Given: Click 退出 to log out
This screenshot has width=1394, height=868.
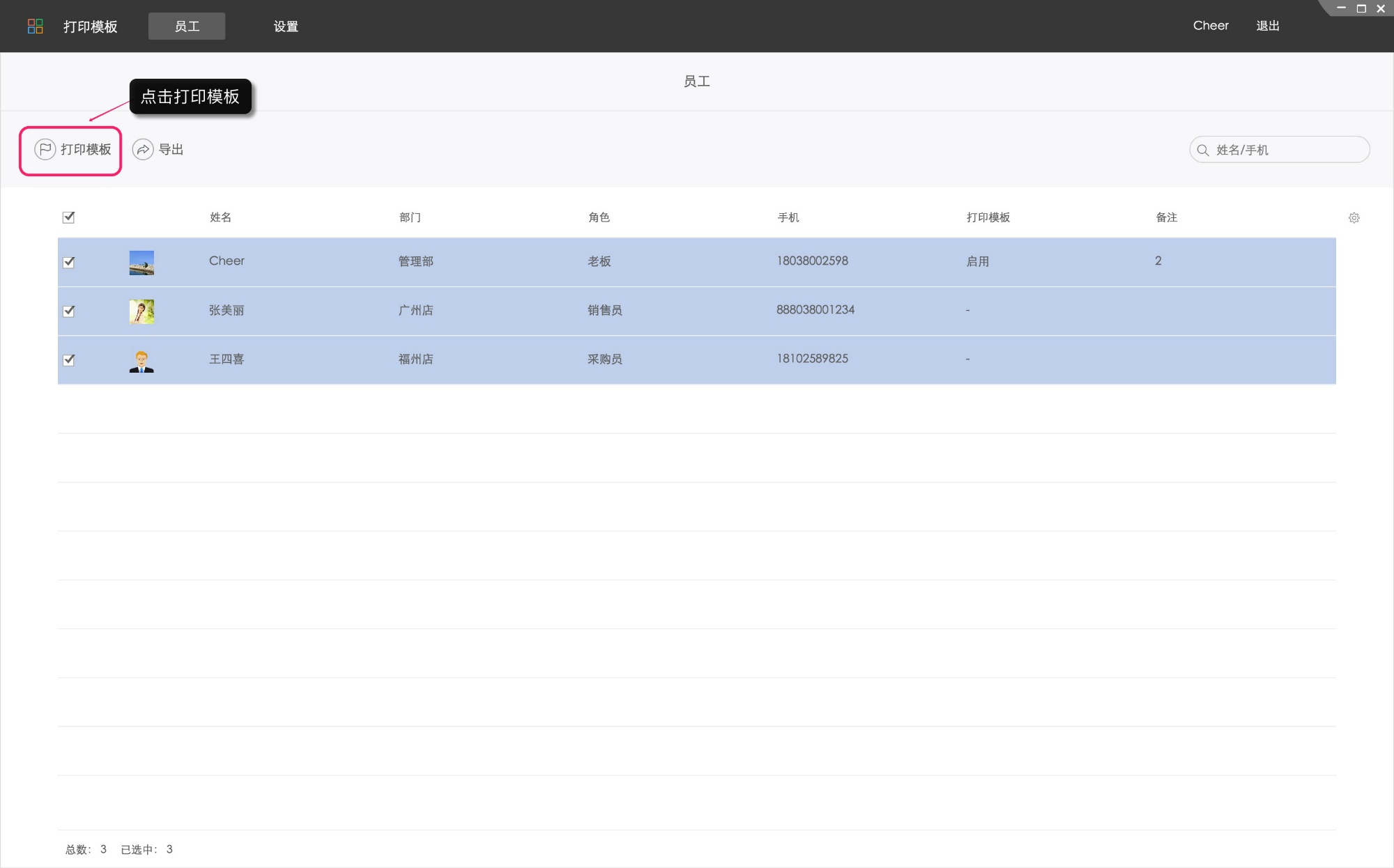Looking at the screenshot, I should [x=1267, y=26].
